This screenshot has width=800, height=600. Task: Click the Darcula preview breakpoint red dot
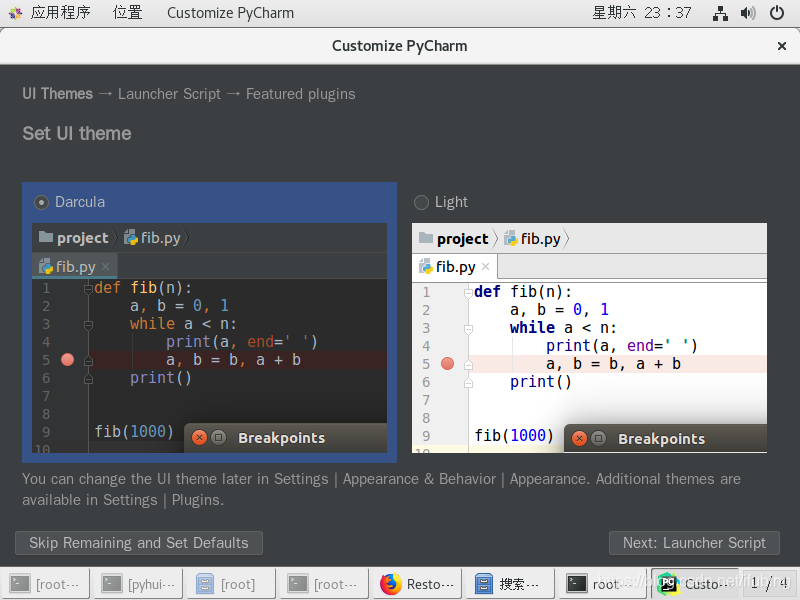pyautogui.click(x=67, y=360)
